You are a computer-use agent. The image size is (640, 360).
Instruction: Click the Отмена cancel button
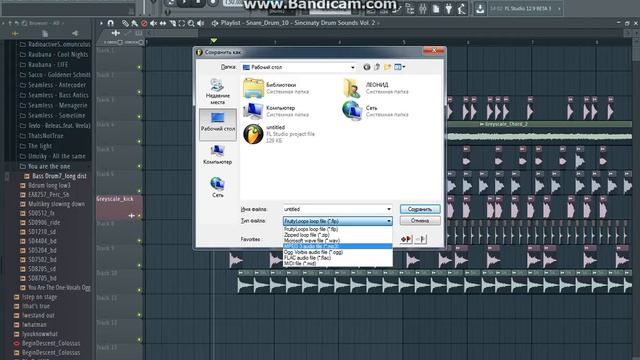click(x=420, y=221)
